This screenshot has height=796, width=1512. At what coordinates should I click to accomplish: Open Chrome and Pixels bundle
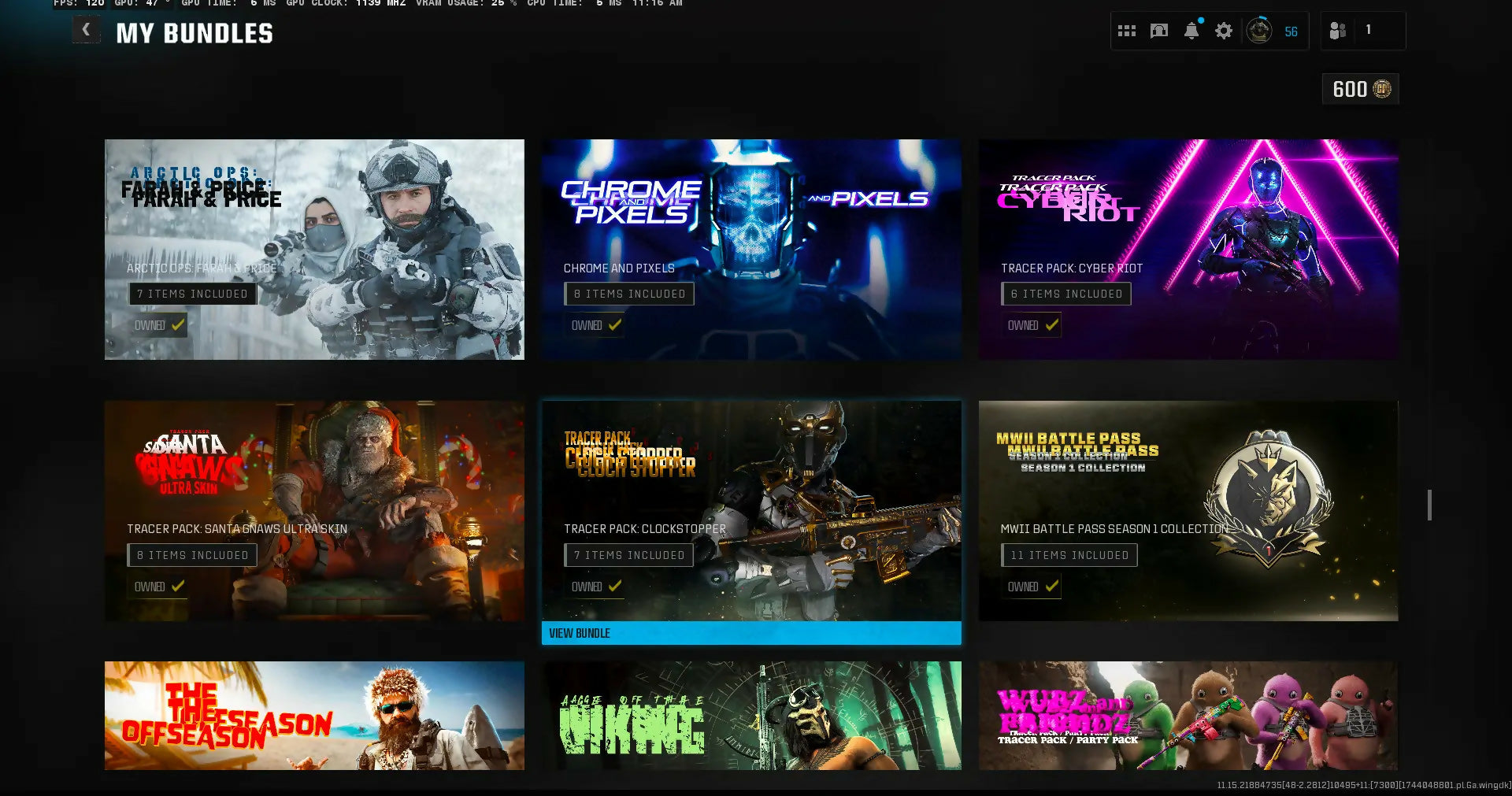[x=751, y=250]
